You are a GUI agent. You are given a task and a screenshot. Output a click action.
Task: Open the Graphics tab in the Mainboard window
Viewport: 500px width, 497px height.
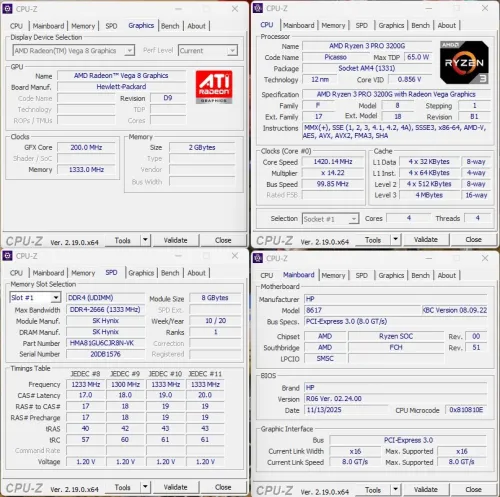pos(391,275)
